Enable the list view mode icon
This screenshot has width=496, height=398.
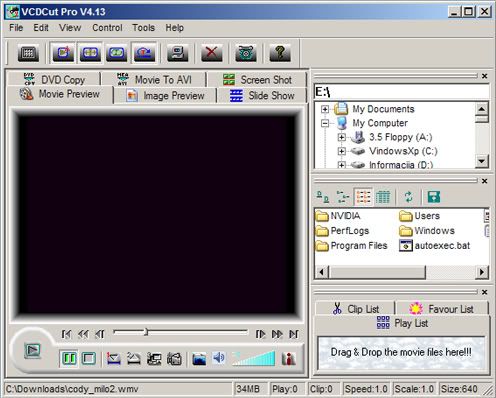pyautogui.click(x=363, y=197)
